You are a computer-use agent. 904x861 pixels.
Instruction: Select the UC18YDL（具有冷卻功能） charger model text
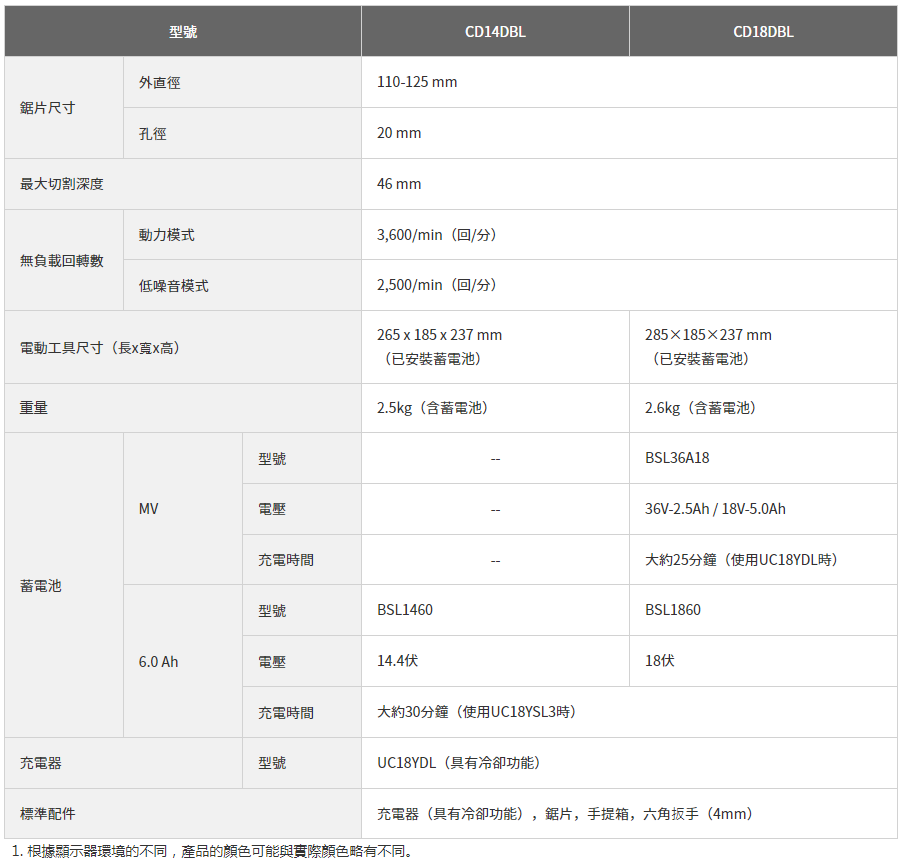tap(458, 762)
